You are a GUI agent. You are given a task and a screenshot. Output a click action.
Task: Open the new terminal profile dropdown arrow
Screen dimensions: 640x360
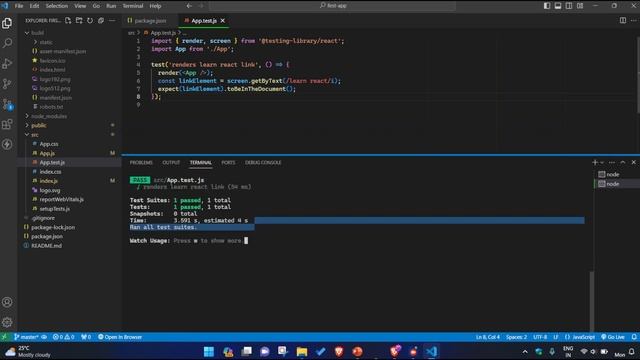coord(602,162)
